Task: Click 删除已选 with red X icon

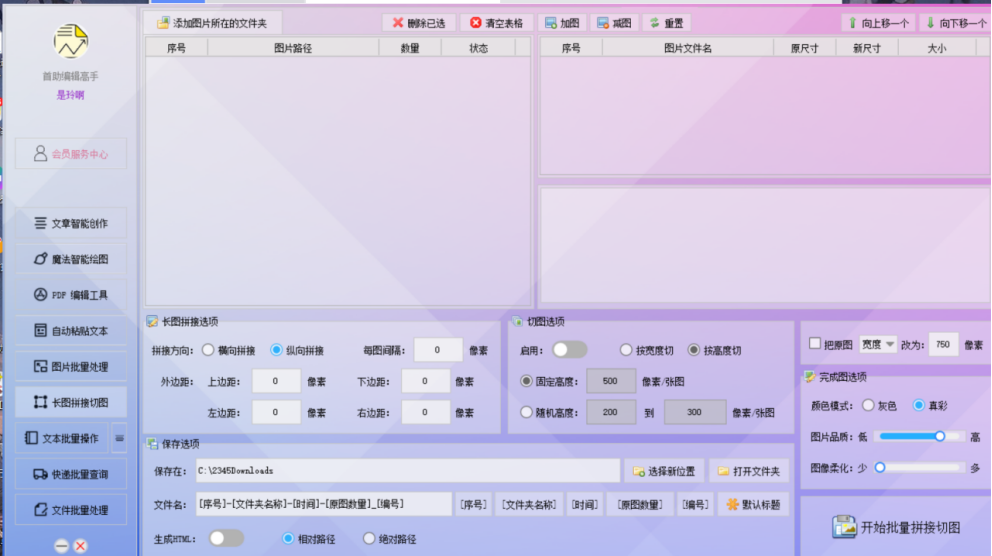Action: (x=419, y=23)
